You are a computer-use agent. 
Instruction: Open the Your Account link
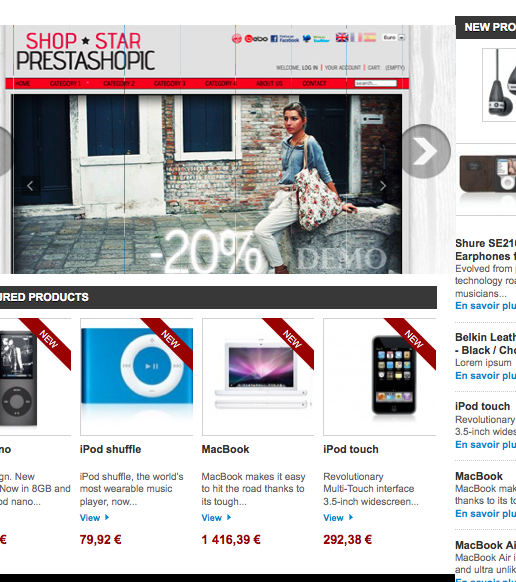click(343, 68)
